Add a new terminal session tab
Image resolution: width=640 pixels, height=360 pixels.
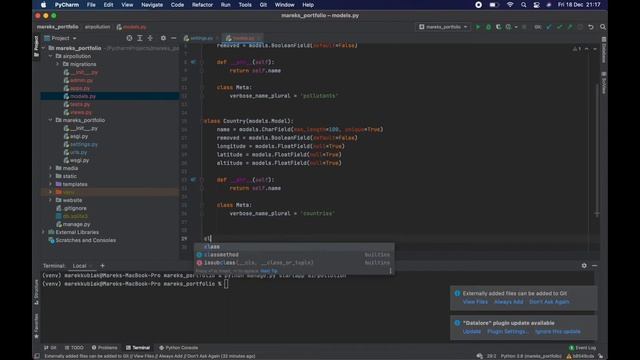coord(102,266)
